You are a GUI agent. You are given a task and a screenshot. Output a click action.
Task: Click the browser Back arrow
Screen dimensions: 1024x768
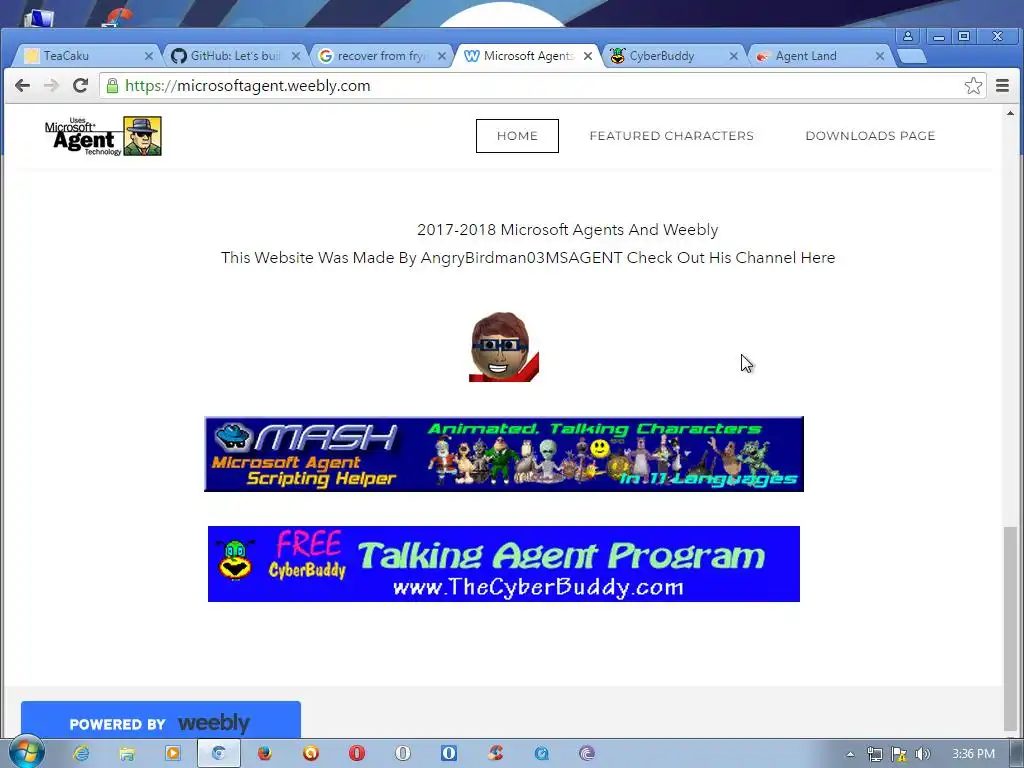22,86
